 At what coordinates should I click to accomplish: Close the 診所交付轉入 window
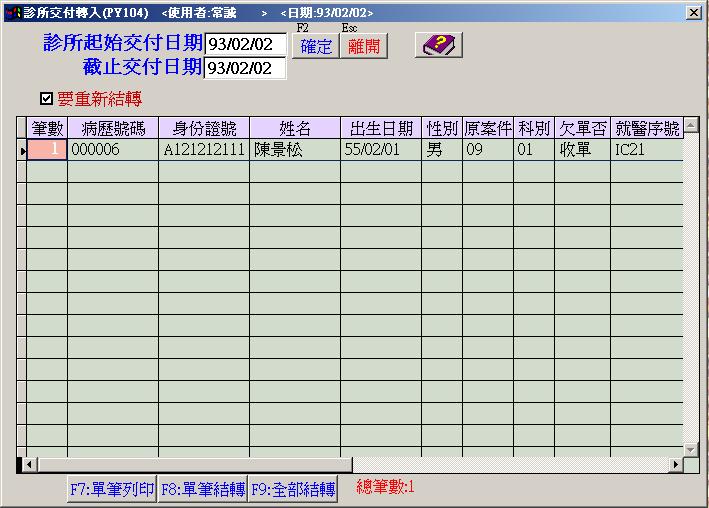click(694, 12)
